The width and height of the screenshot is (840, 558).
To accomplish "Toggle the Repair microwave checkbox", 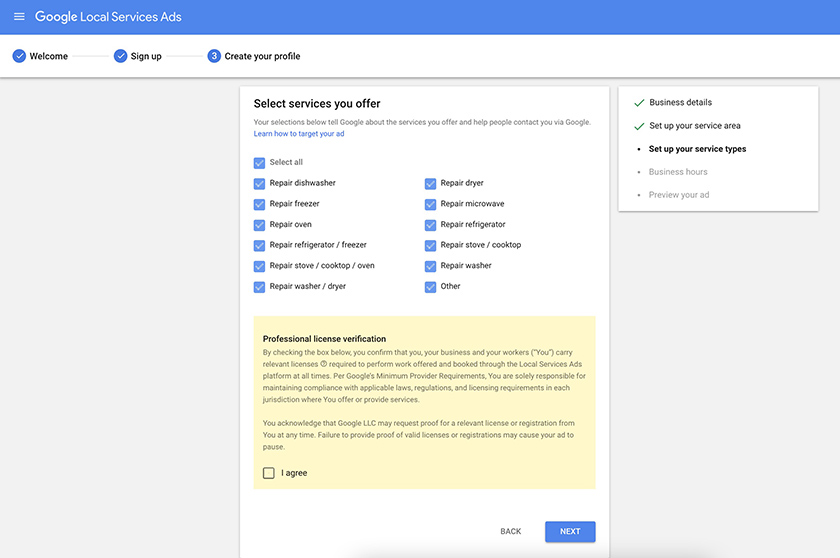I will (x=430, y=205).
